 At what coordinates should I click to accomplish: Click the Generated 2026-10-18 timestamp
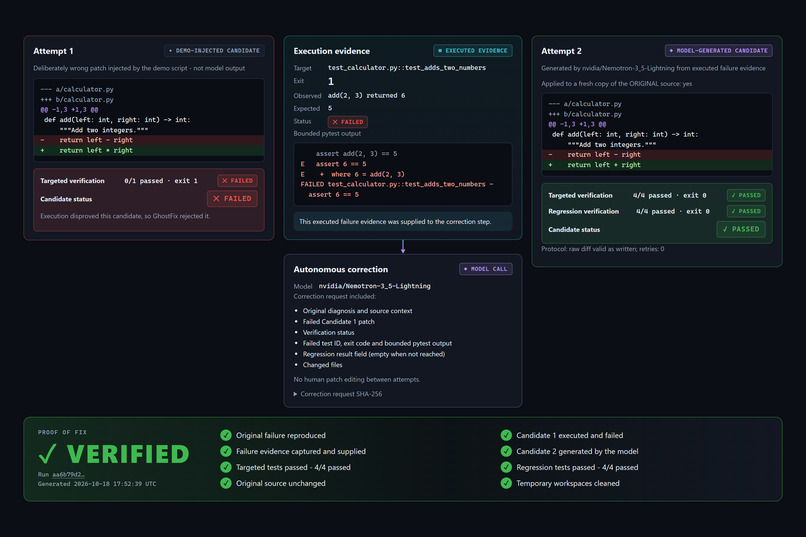[x=97, y=484]
